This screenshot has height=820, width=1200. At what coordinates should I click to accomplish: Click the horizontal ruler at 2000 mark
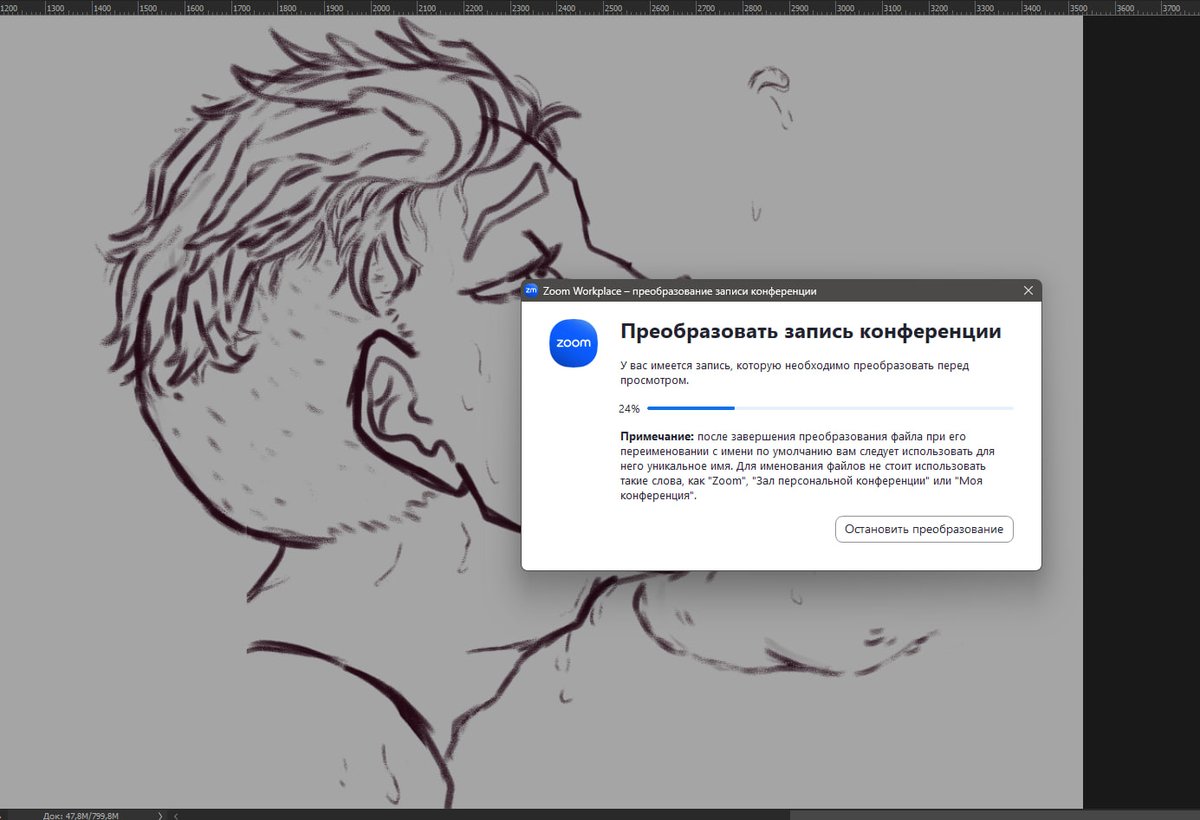click(x=381, y=7)
